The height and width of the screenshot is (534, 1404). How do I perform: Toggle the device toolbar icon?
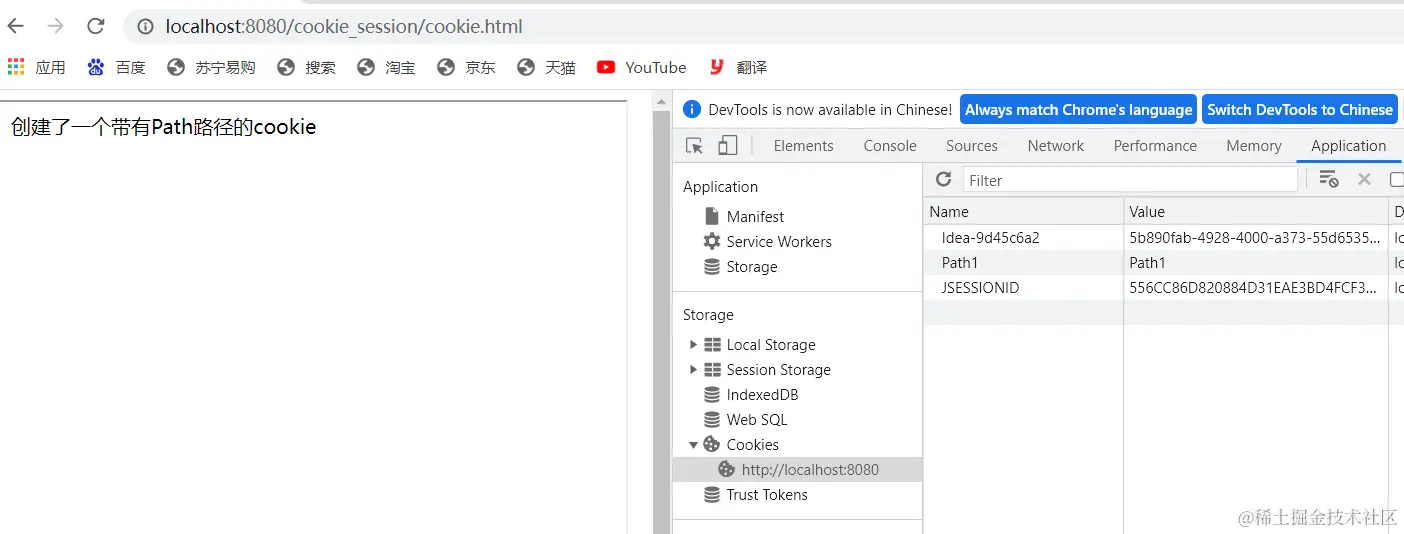point(728,146)
